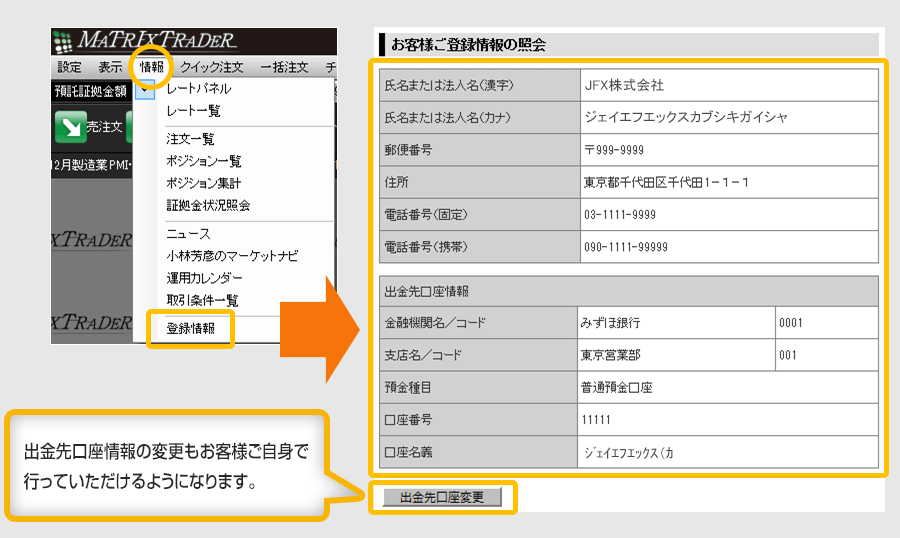The image size is (900, 538).
Task: Select ポジション集計 menu entry
Action: (204, 184)
